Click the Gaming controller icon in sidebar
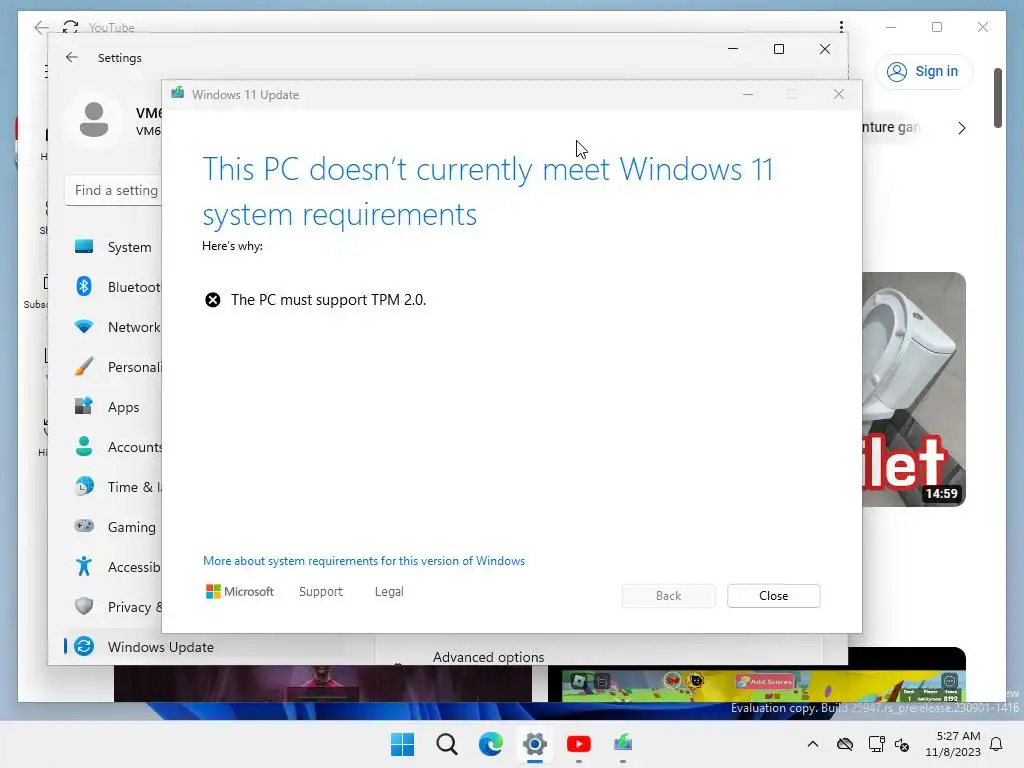 (84, 526)
